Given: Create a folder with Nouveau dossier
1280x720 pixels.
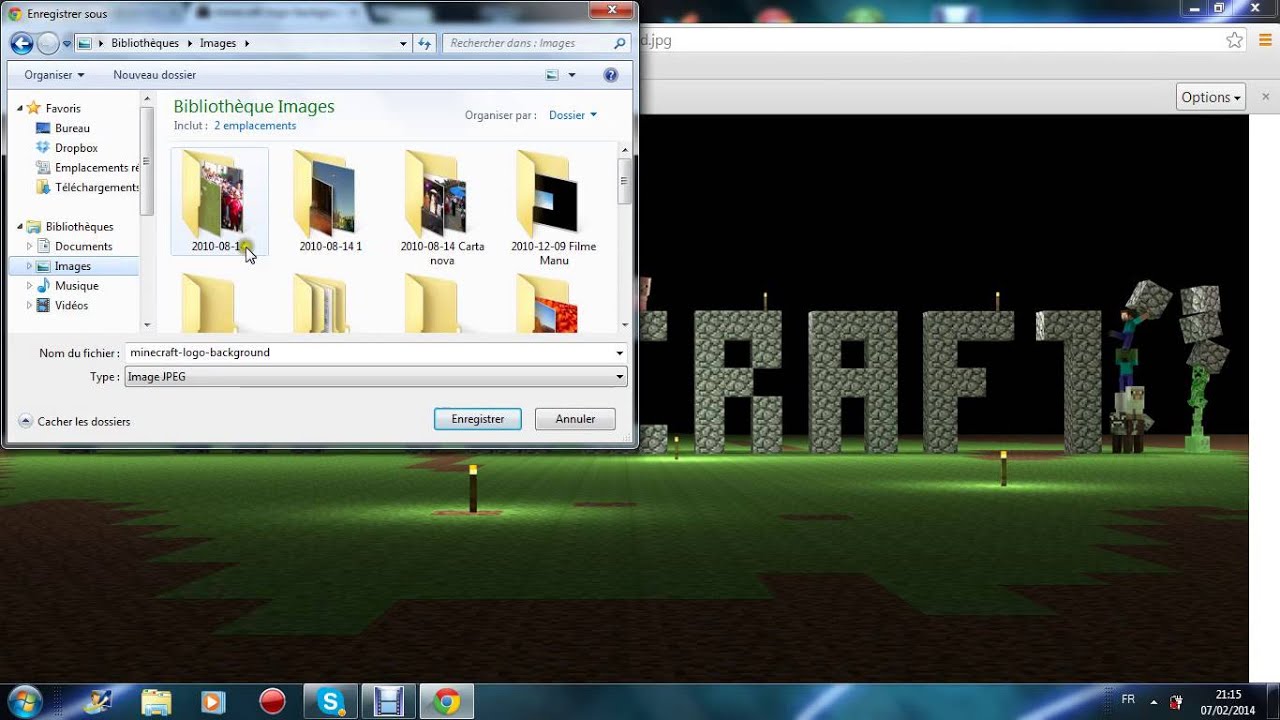Looking at the screenshot, I should (x=154, y=75).
